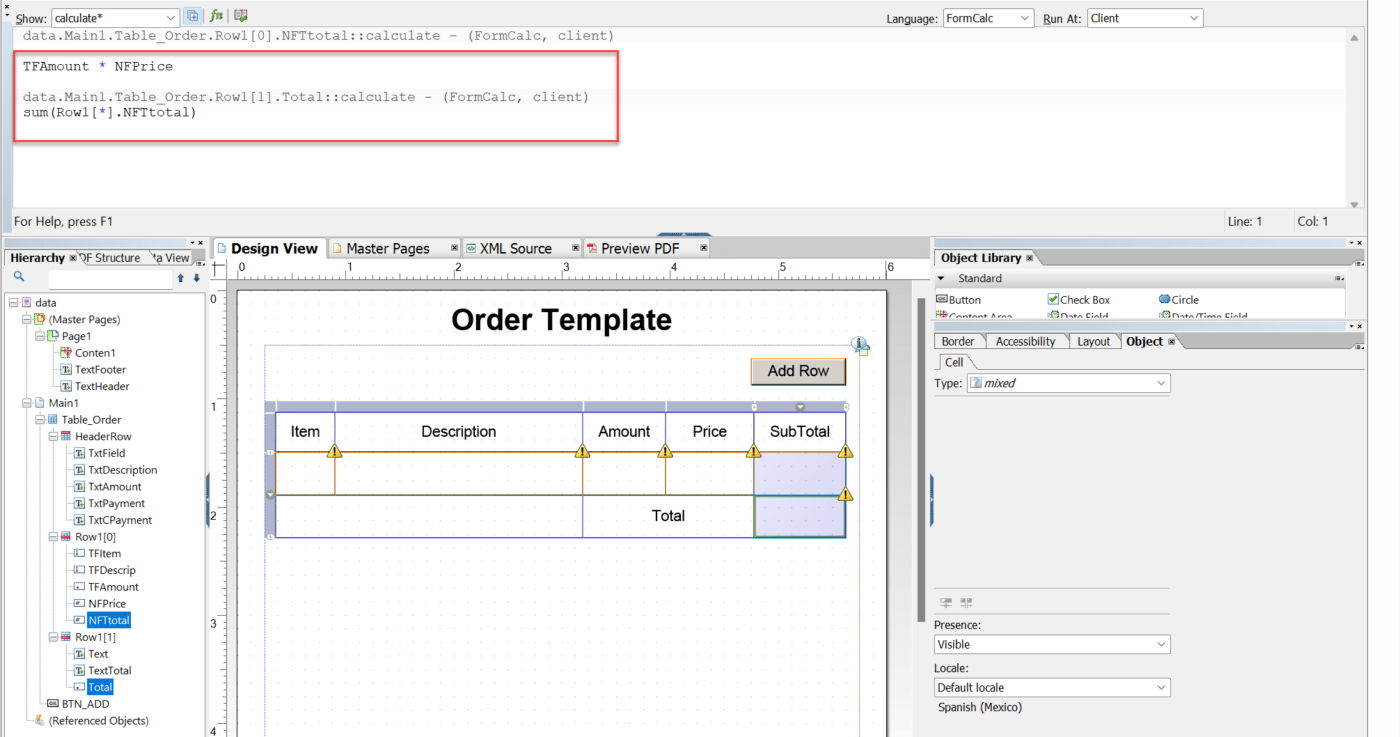The height and width of the screenshot is (737, 1400).
Task: Select TextFooter in the hierarchy
Action: [100, 370]
